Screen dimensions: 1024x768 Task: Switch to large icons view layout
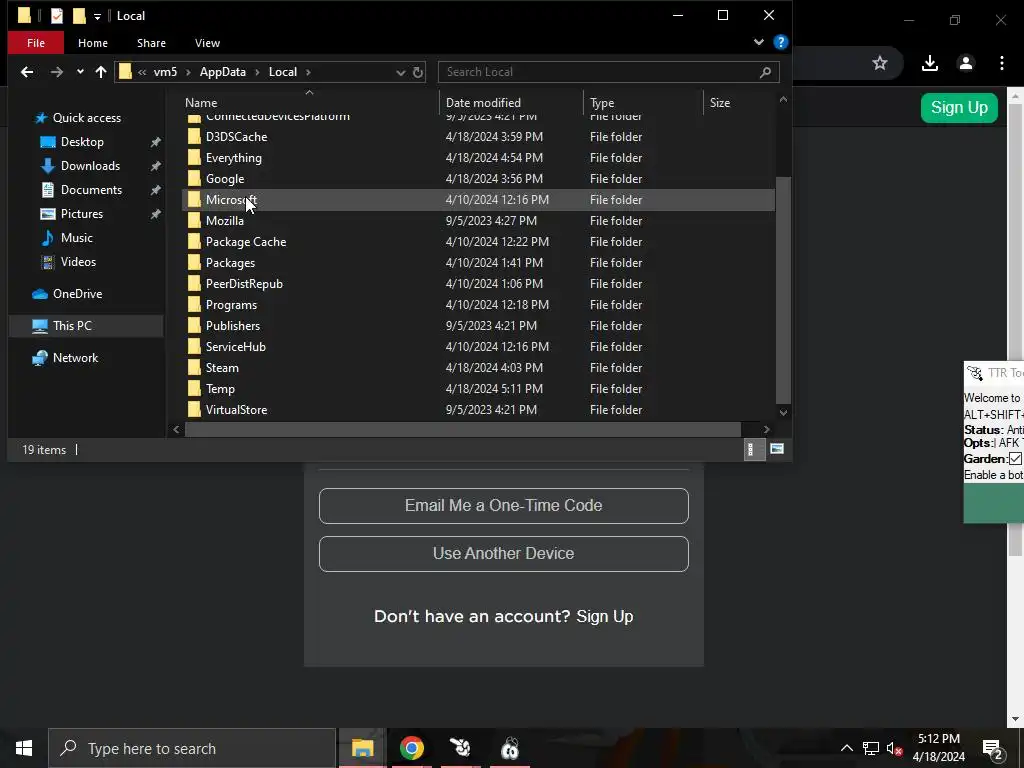point(776,449)
